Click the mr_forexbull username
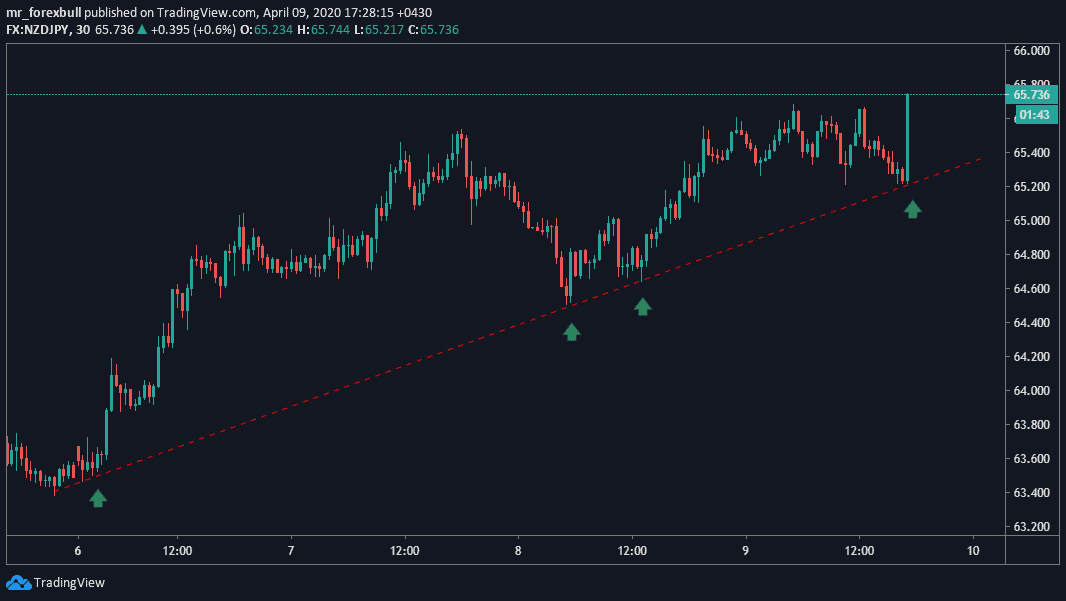The image size is (1066, 601). point(44,12)
